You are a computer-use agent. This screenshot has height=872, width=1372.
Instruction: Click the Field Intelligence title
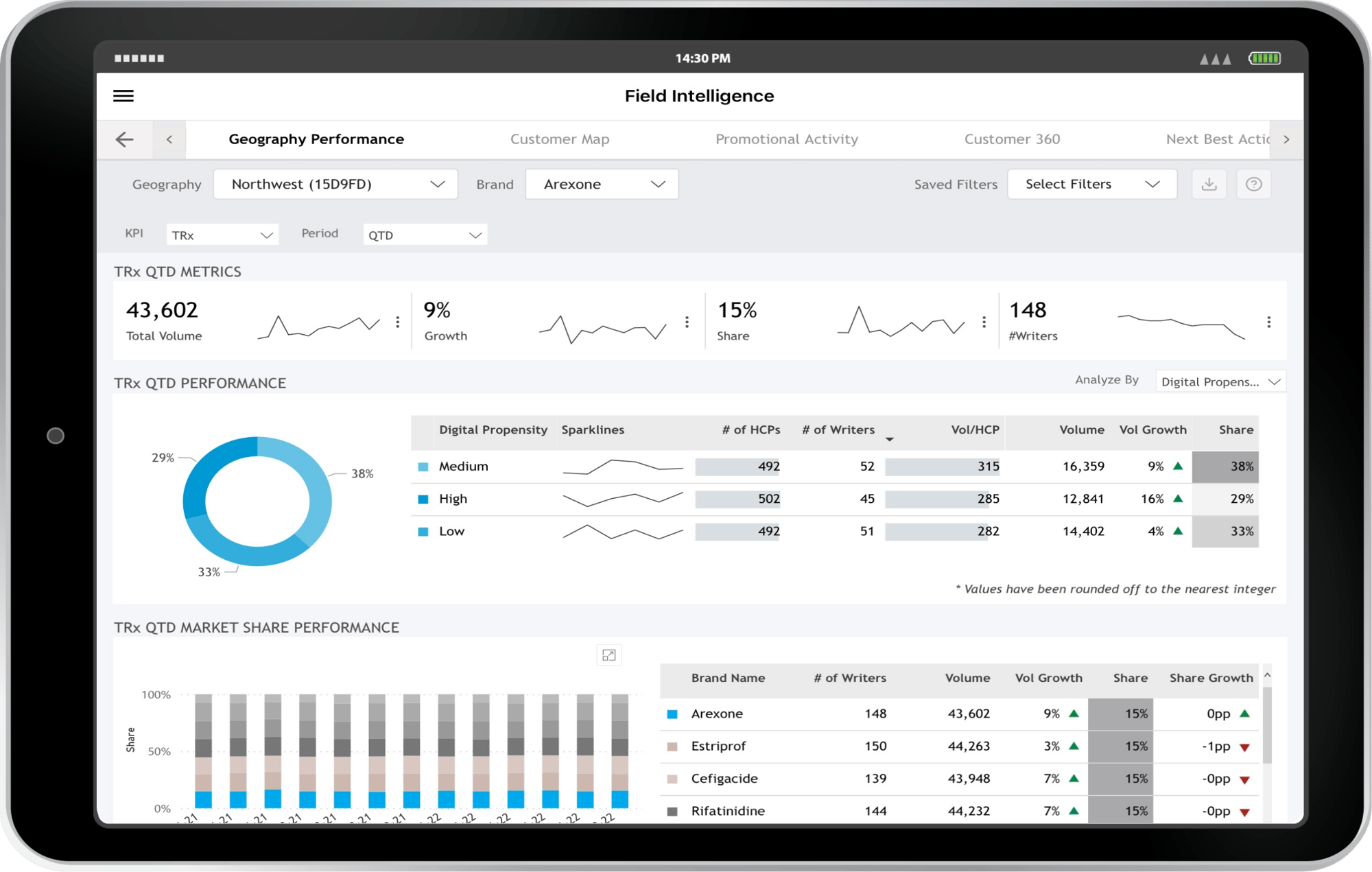(699, 96)
